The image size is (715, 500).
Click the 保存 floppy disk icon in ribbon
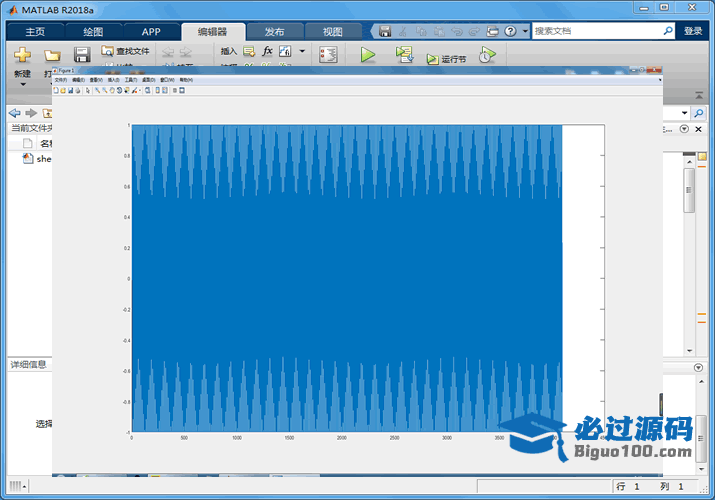point(82,55)
